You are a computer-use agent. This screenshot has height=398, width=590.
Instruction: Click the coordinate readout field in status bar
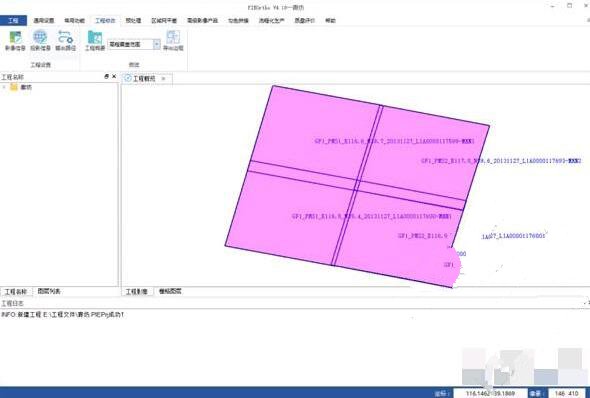tap(490, 393)
